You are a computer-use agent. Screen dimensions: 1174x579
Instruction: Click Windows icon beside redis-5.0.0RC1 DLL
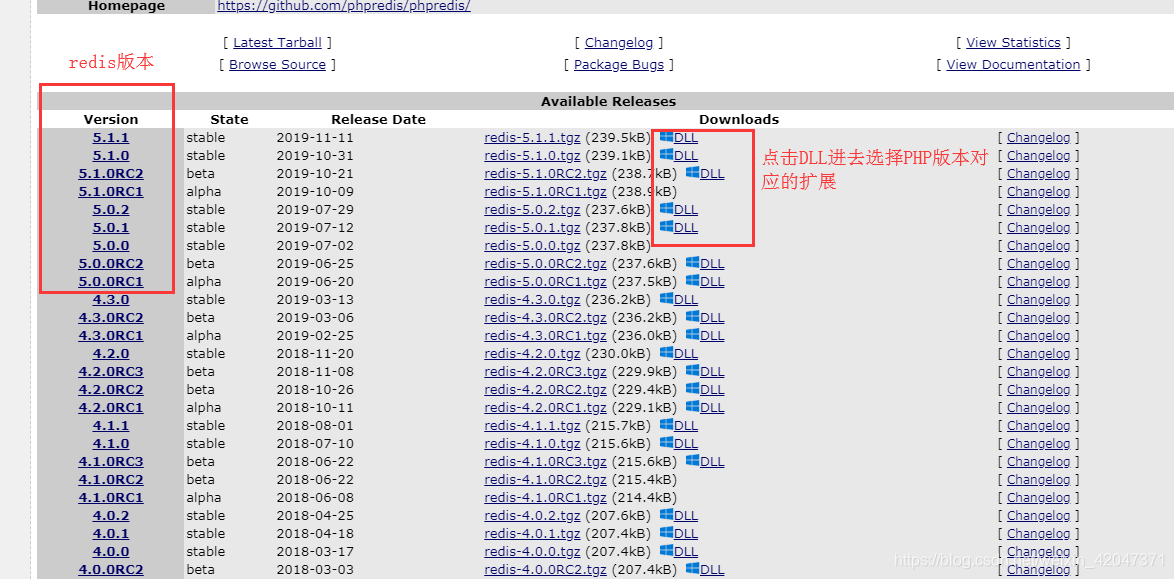point(693,281)
